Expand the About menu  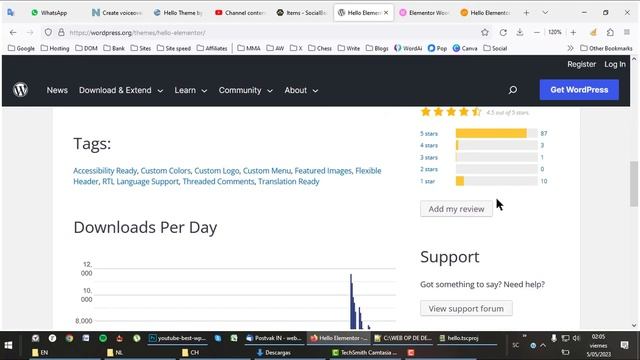(x=301, y=90)
